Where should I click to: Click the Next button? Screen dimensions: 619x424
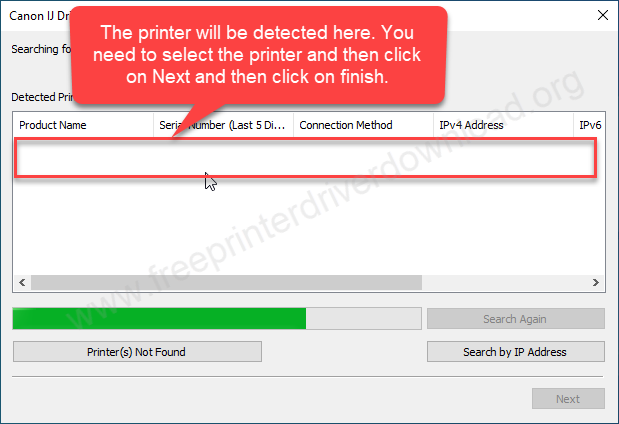(568, 399)
